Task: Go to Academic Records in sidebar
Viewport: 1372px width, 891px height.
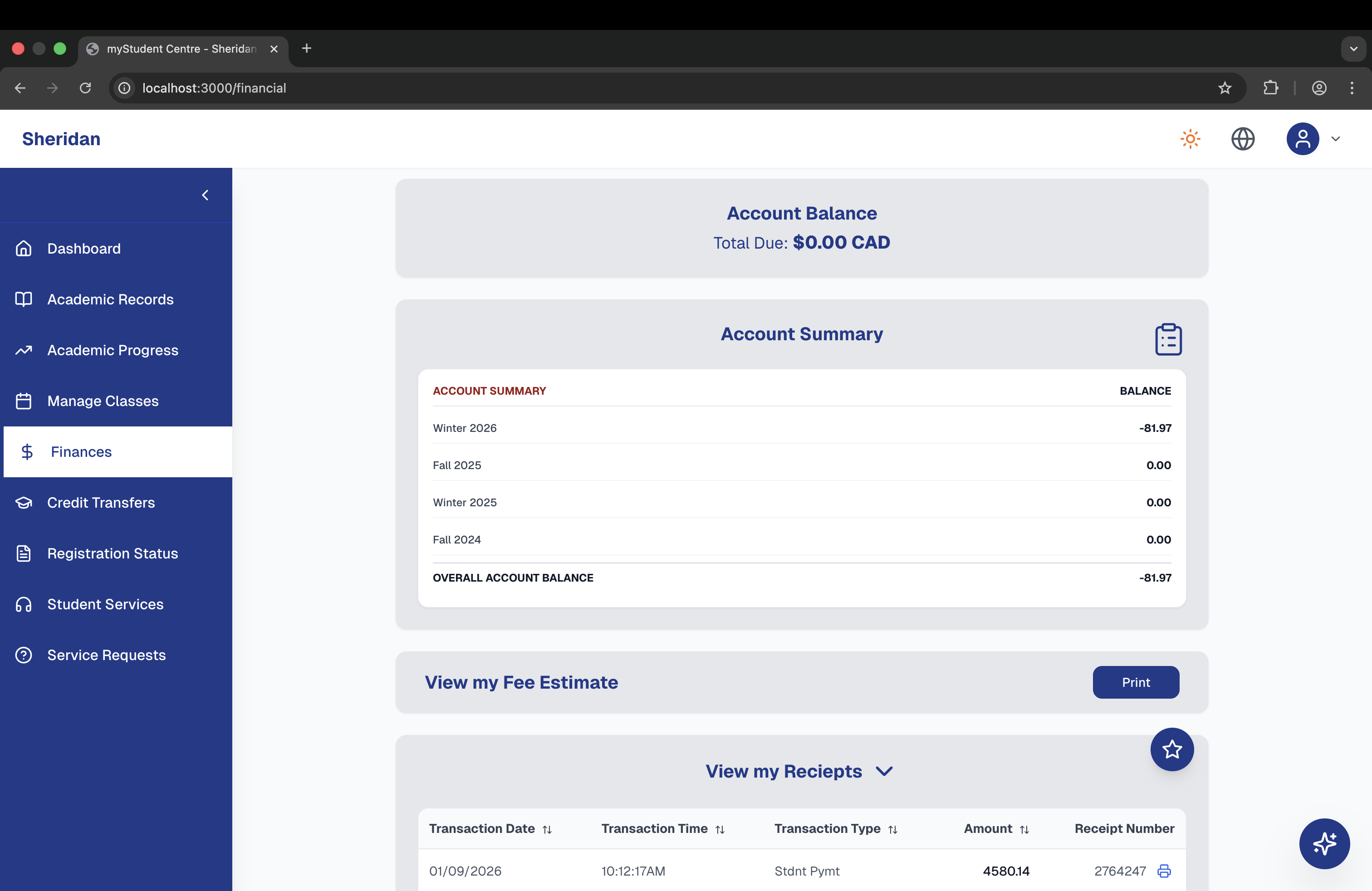Action: [x=110, y=299]
